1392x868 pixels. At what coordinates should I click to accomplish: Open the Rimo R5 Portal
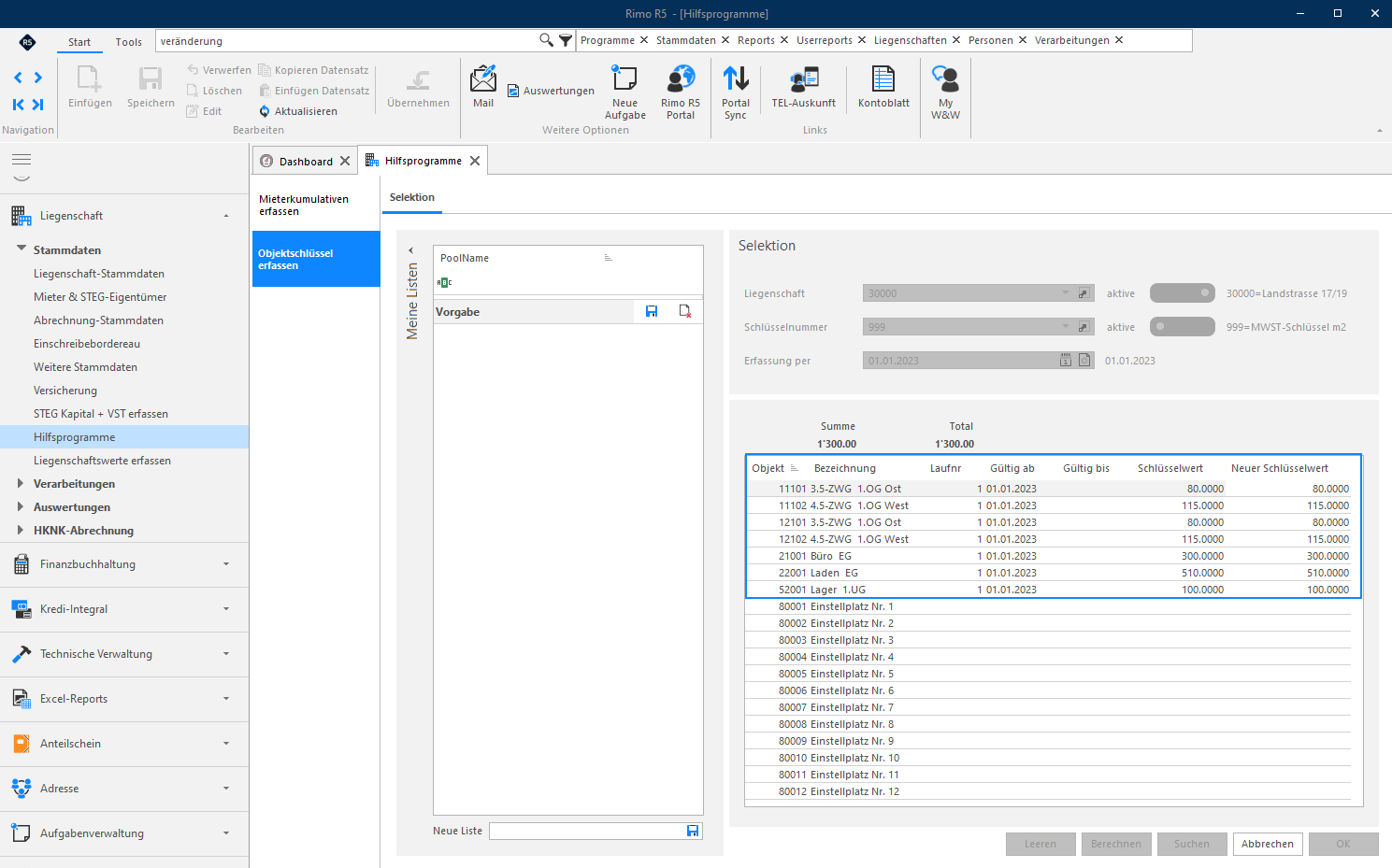click(681, 92)
